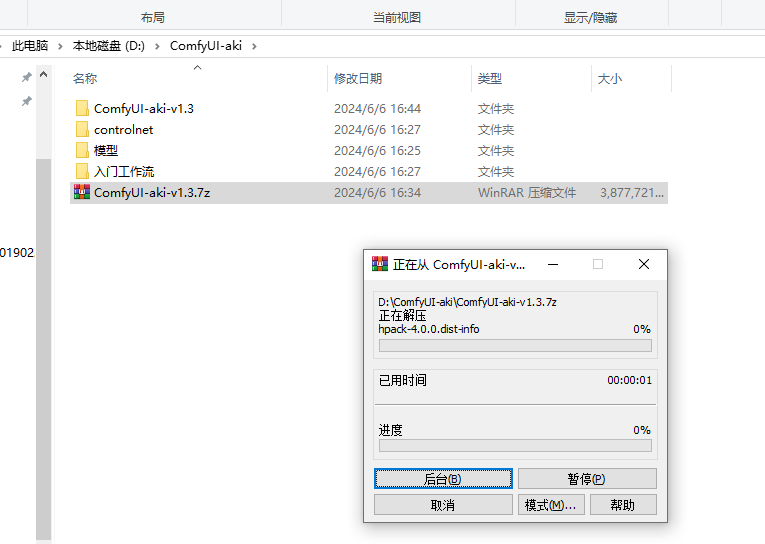
Task: Click the elapsed time 00:00:01
Action: pos(629,380)
